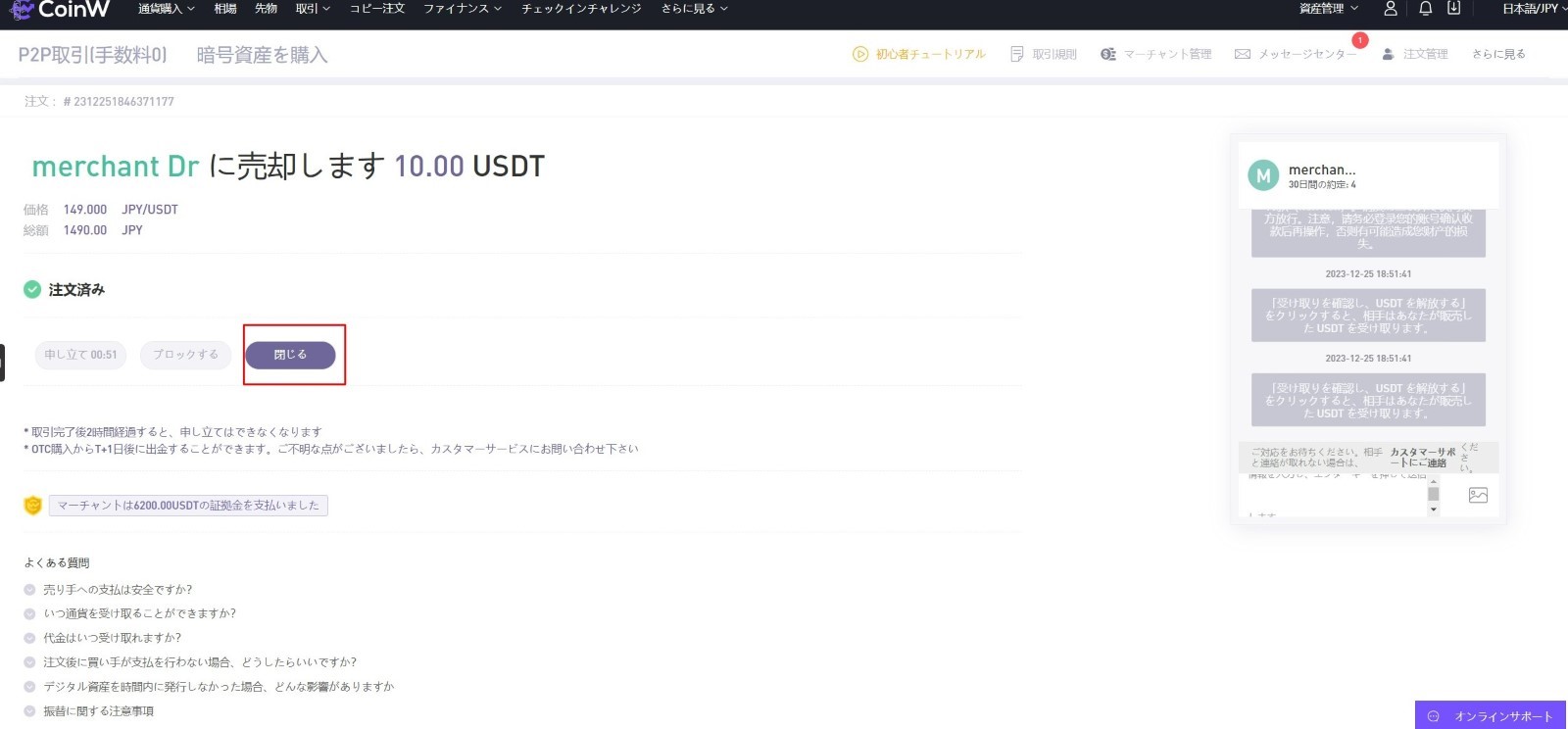Open the コピー注文 menu item
Screen dimensions: 1568x729
tap(377, 9)
